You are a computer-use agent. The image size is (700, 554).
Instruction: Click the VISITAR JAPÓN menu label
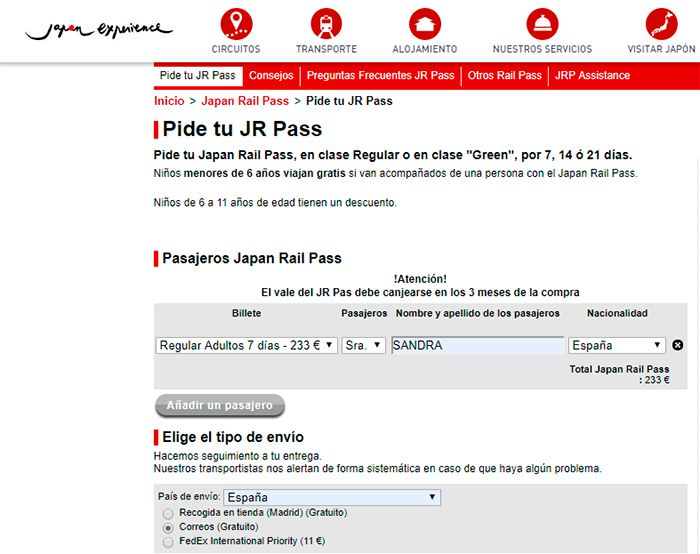coord(662,49)
